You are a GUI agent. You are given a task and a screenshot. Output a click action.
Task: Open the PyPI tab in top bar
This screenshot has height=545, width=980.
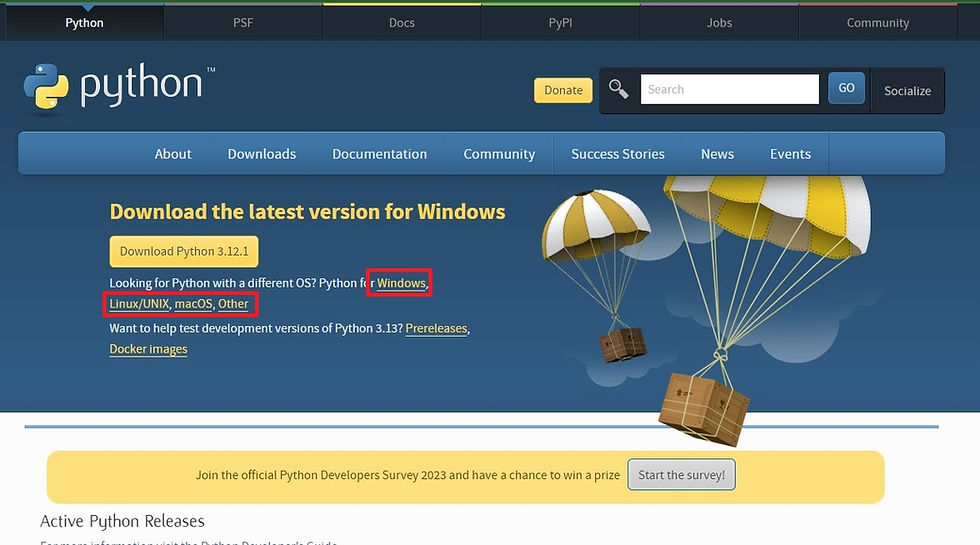point(561,22)
